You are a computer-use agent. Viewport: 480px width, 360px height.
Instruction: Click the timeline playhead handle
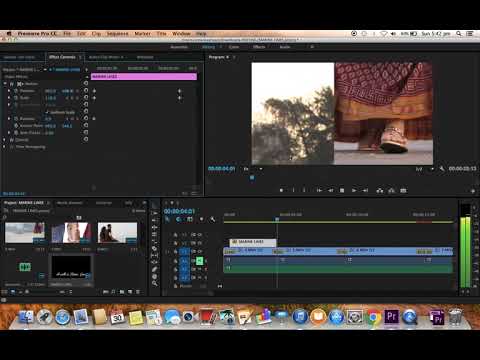click(277, 219)
